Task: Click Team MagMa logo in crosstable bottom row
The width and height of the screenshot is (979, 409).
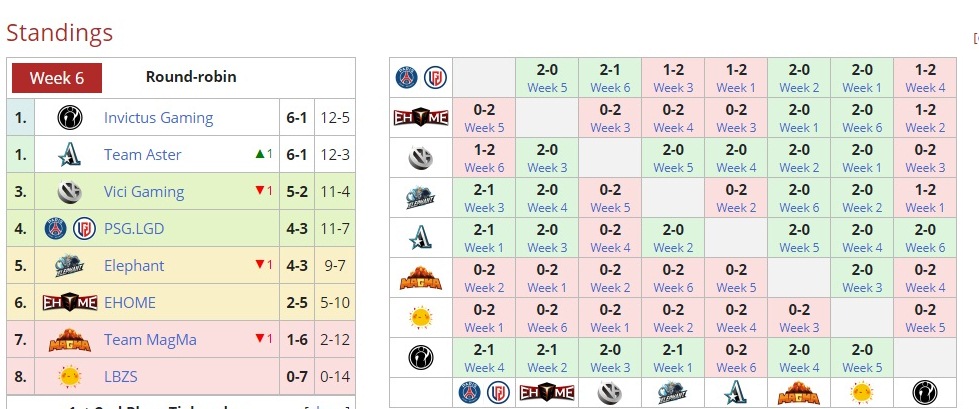Action: click(799, 393)
